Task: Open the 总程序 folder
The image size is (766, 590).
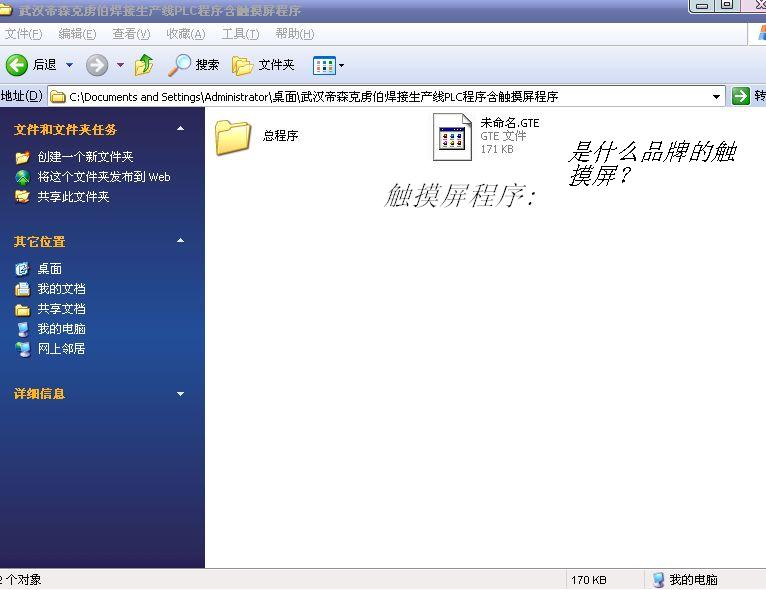Action: (233, 136)
